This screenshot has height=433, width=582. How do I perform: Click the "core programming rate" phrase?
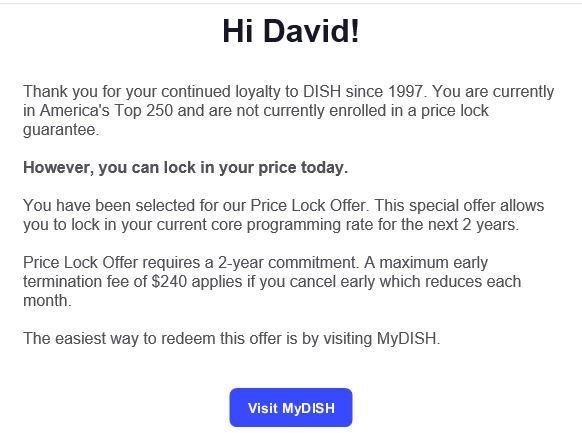coord(292,225)
